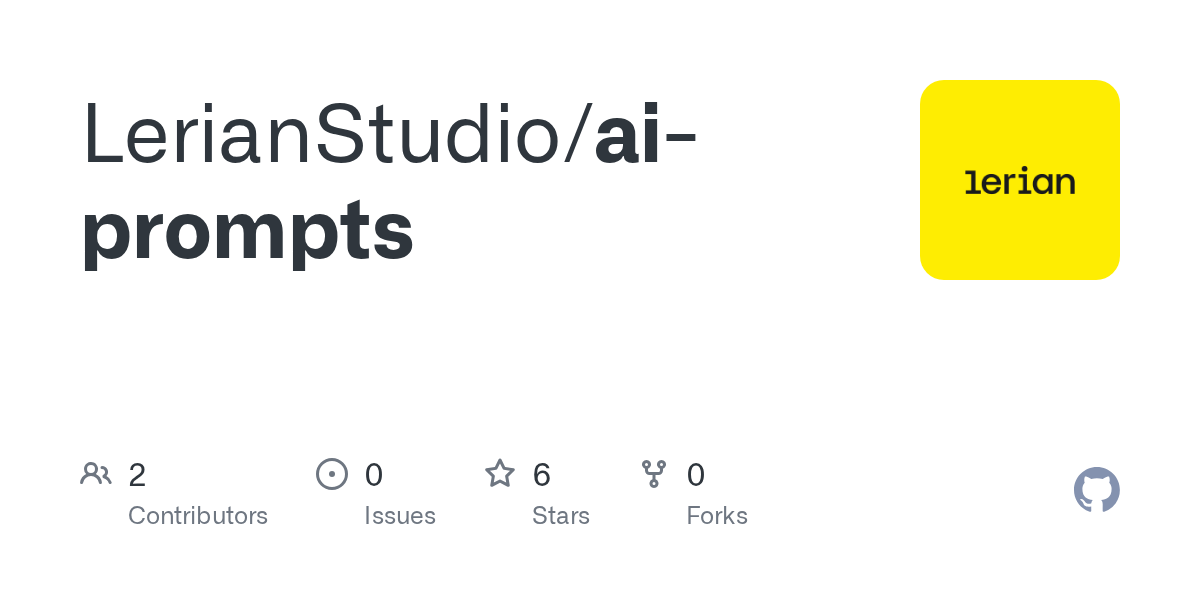Open the Stars label
This screenshot has width=1200, height=600.
(x=561, y=516)
